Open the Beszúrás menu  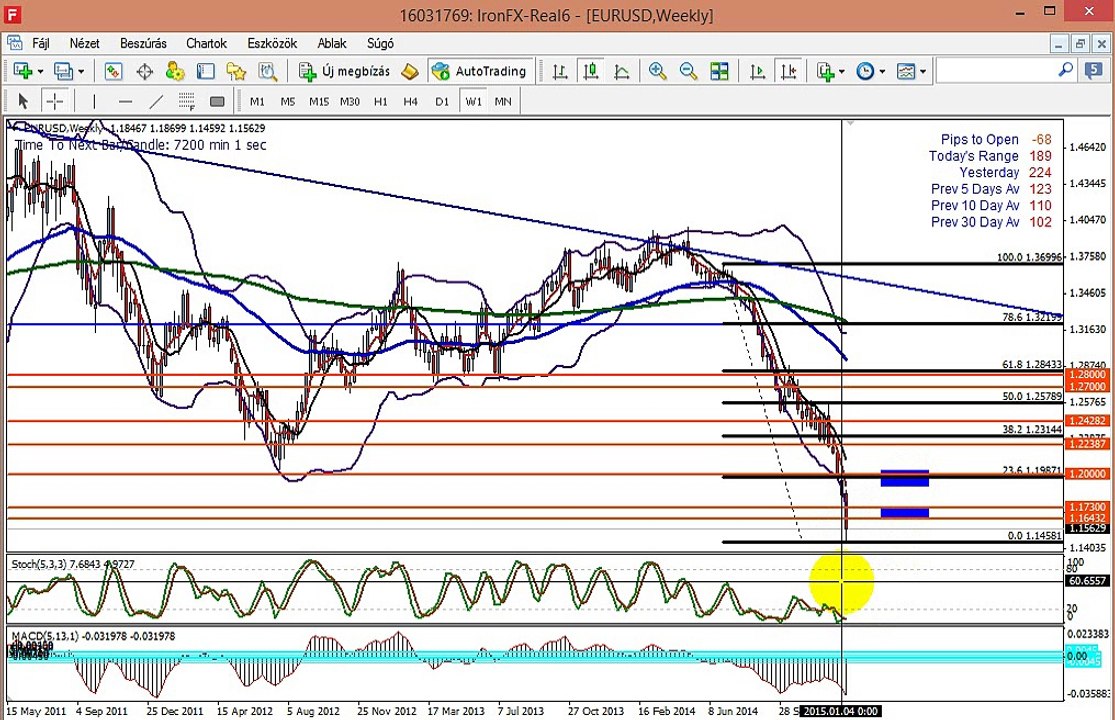click(143, 43)
